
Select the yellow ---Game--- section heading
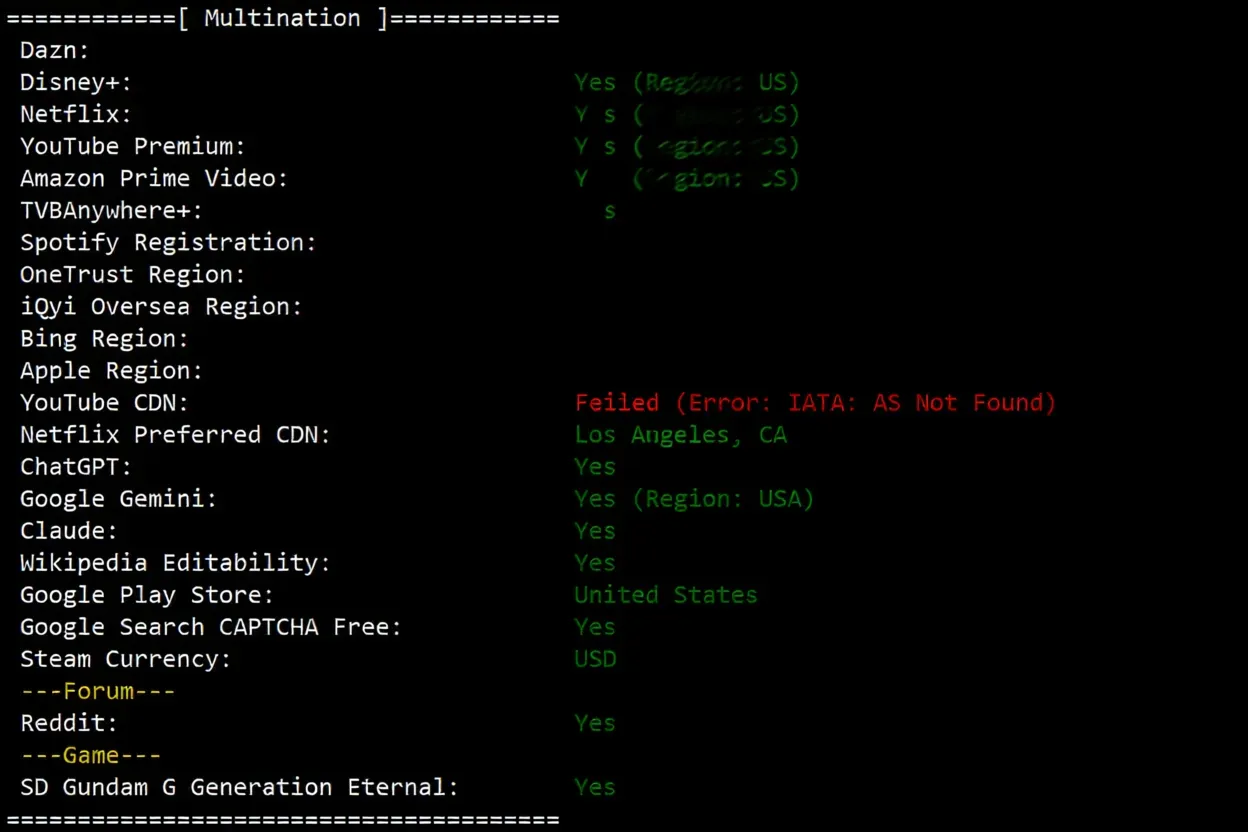[x=91, y=754]
